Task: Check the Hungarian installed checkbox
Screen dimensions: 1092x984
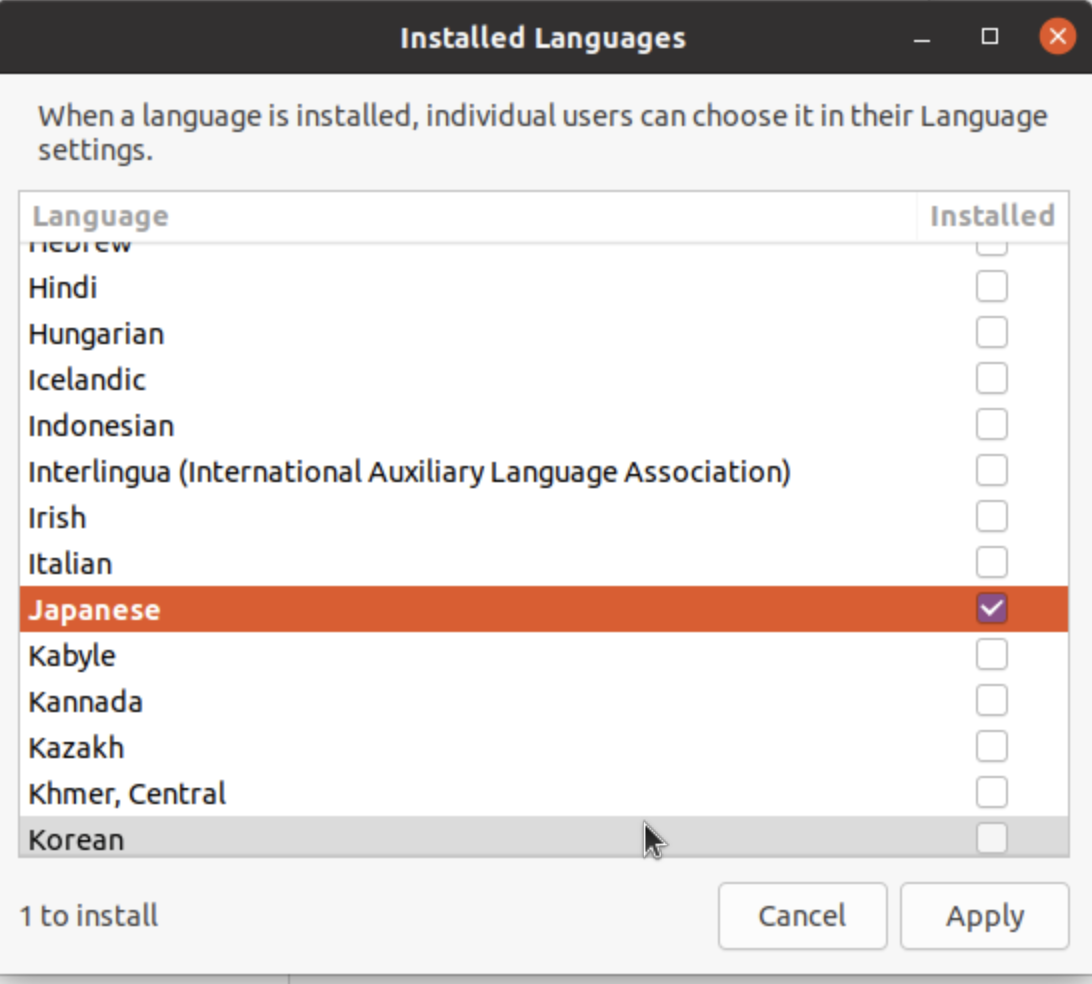Action: click(992, 333)
